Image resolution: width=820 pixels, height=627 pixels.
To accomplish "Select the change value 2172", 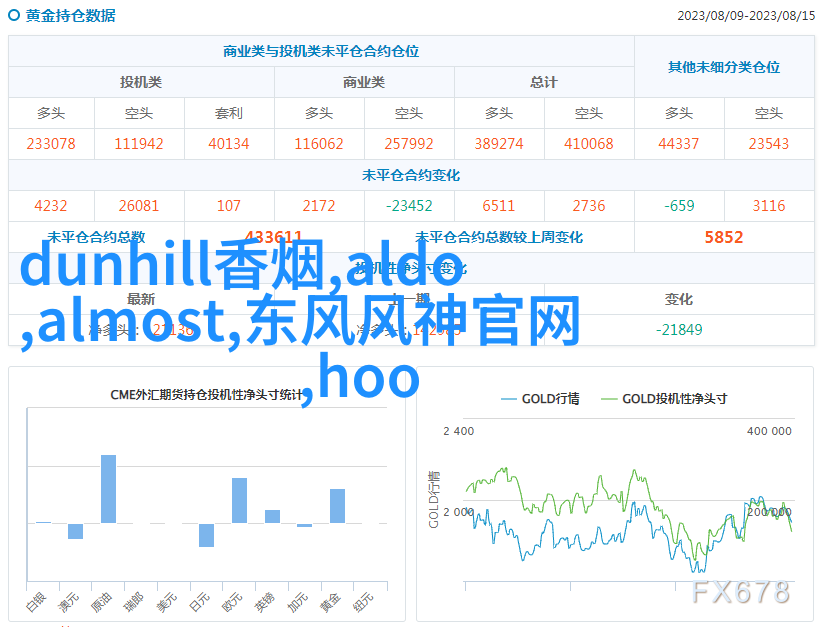I will [x=319, y=206].
